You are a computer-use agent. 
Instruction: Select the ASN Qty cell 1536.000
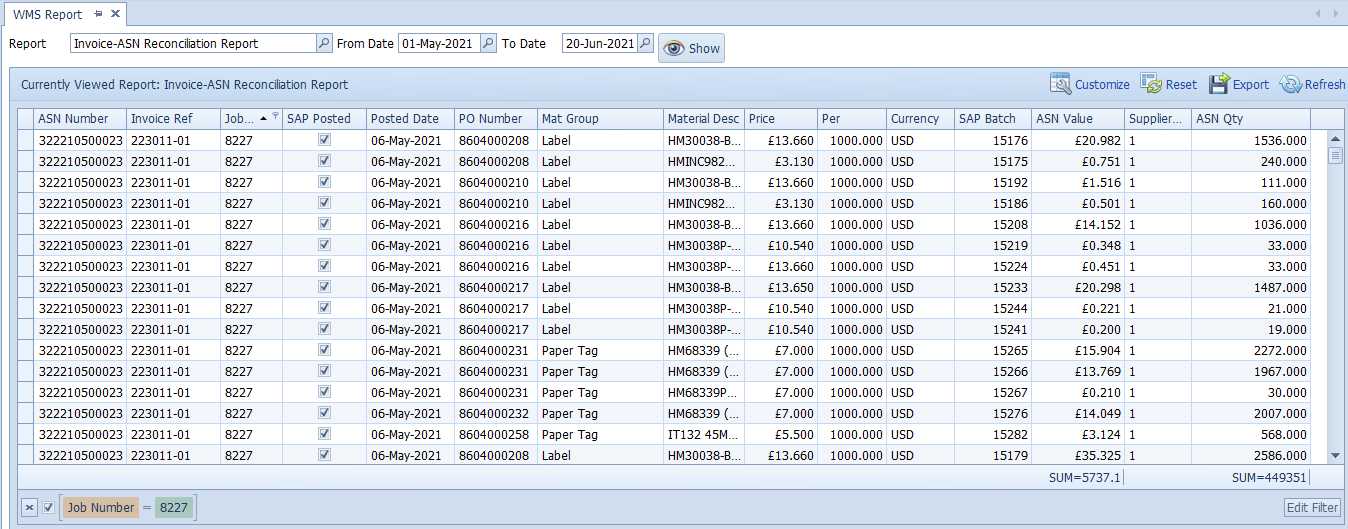(1252, 140)
